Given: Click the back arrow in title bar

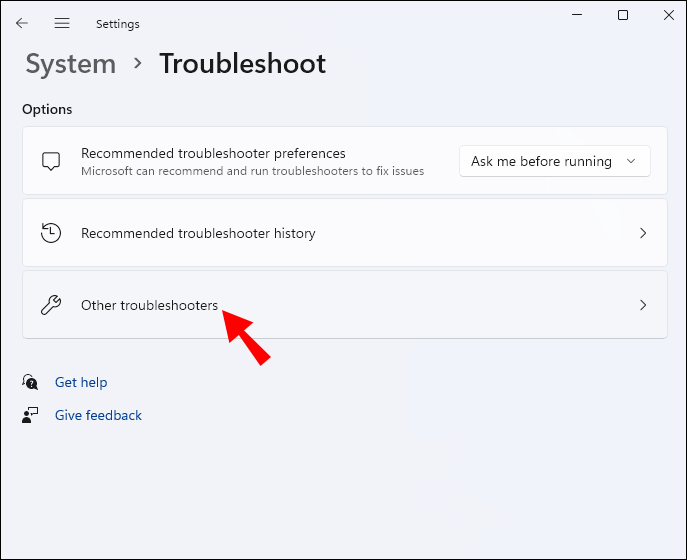Looking at the screenshot, I should tap(22, 23).
